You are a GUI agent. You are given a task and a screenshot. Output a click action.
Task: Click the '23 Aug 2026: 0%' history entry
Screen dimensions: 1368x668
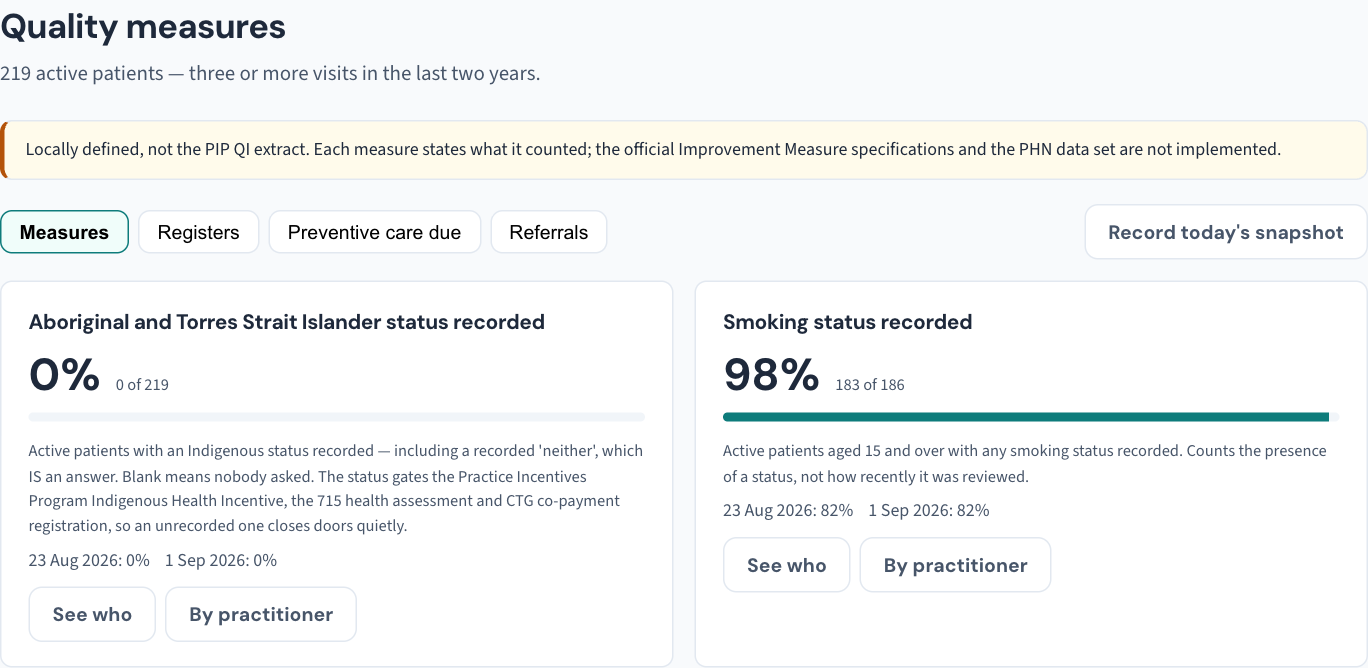point(89,560)
